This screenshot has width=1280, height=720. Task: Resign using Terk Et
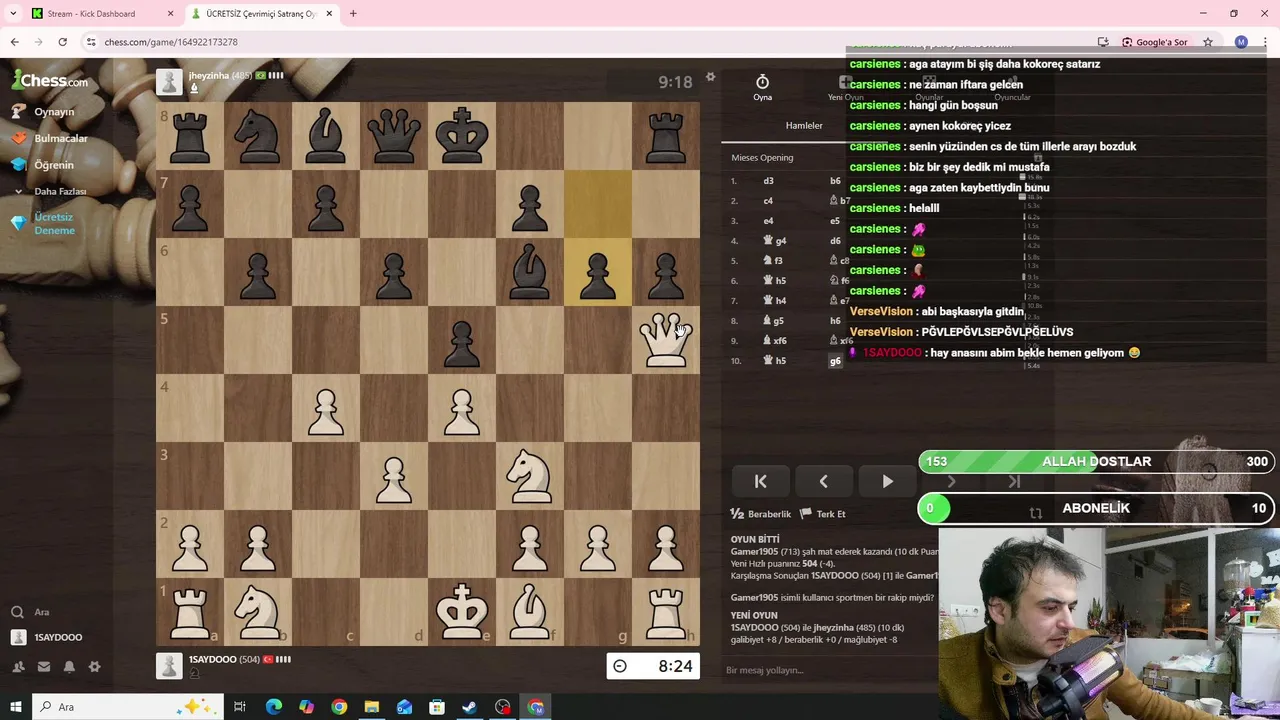pyautogui.click(x=823, y=514)
